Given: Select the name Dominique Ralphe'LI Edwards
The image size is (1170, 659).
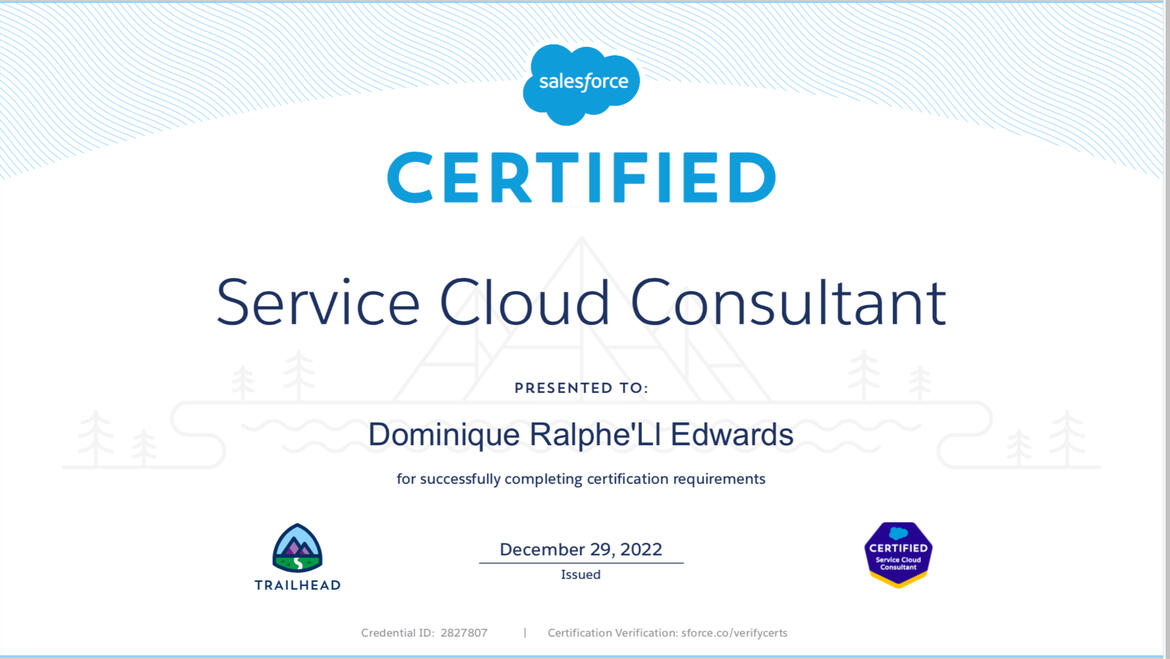Looking at the screenshot, I should point(581,435).
